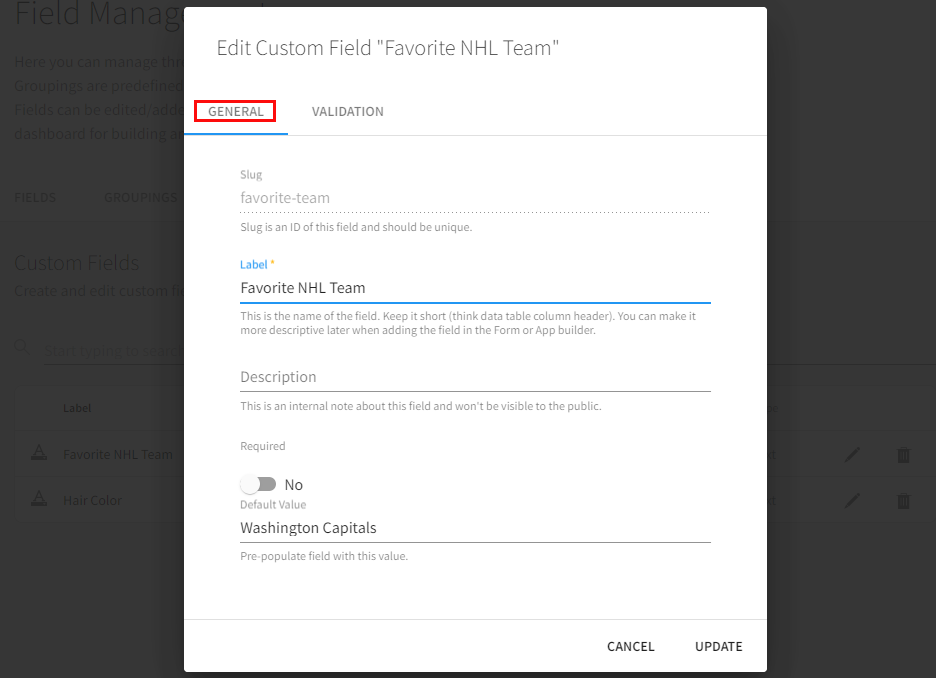Click the Update button
Screen dimensions: 936x678
[x=718, y=646]
